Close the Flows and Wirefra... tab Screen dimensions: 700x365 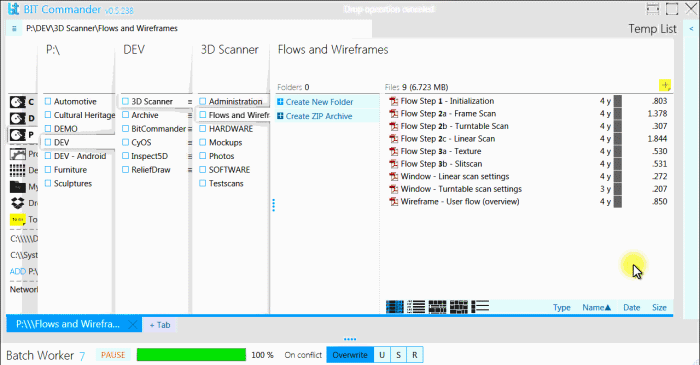click(x=133, y=324)
